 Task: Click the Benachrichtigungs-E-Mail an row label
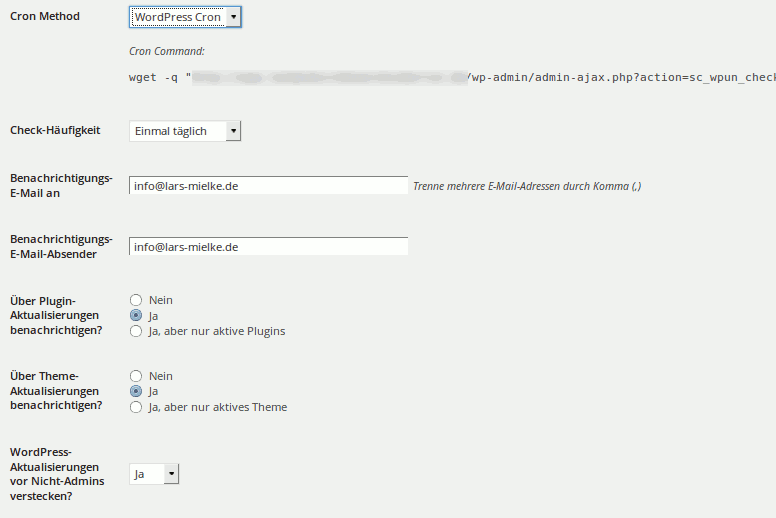(60, 185)
